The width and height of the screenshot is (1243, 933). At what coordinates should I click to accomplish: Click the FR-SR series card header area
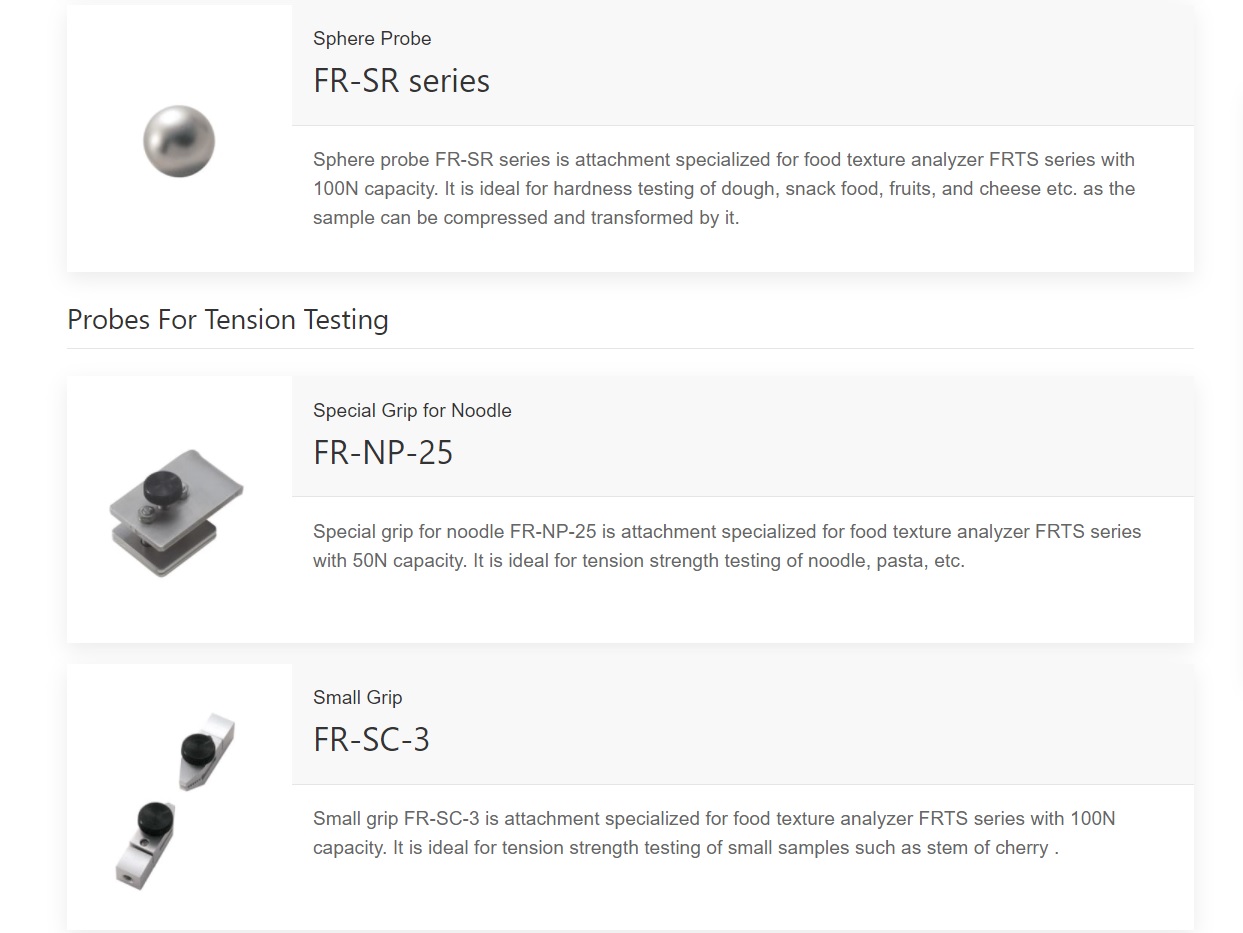point(743,65)
